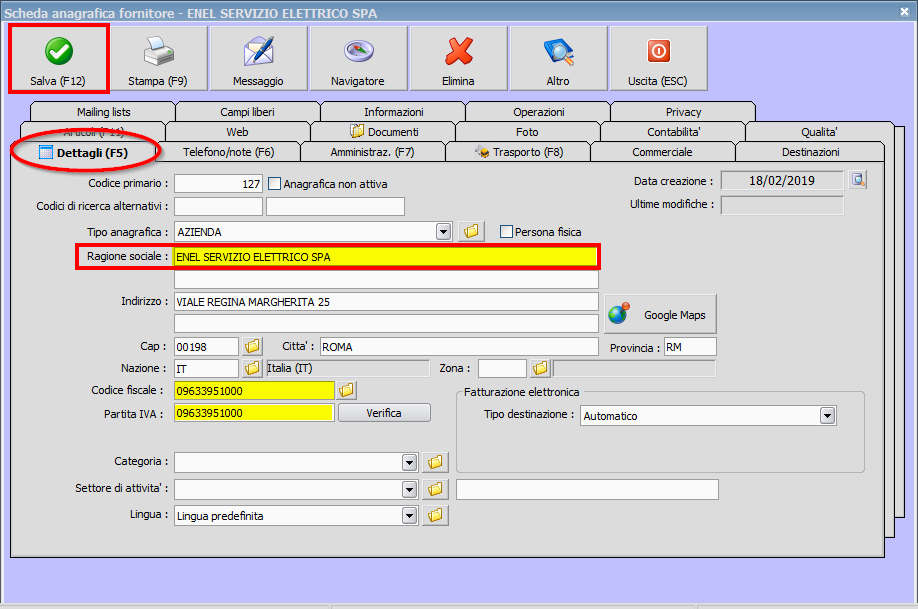Open the Destinazioni tab
The width and height of the screenshot is (918, 609).
click(810, 152)
